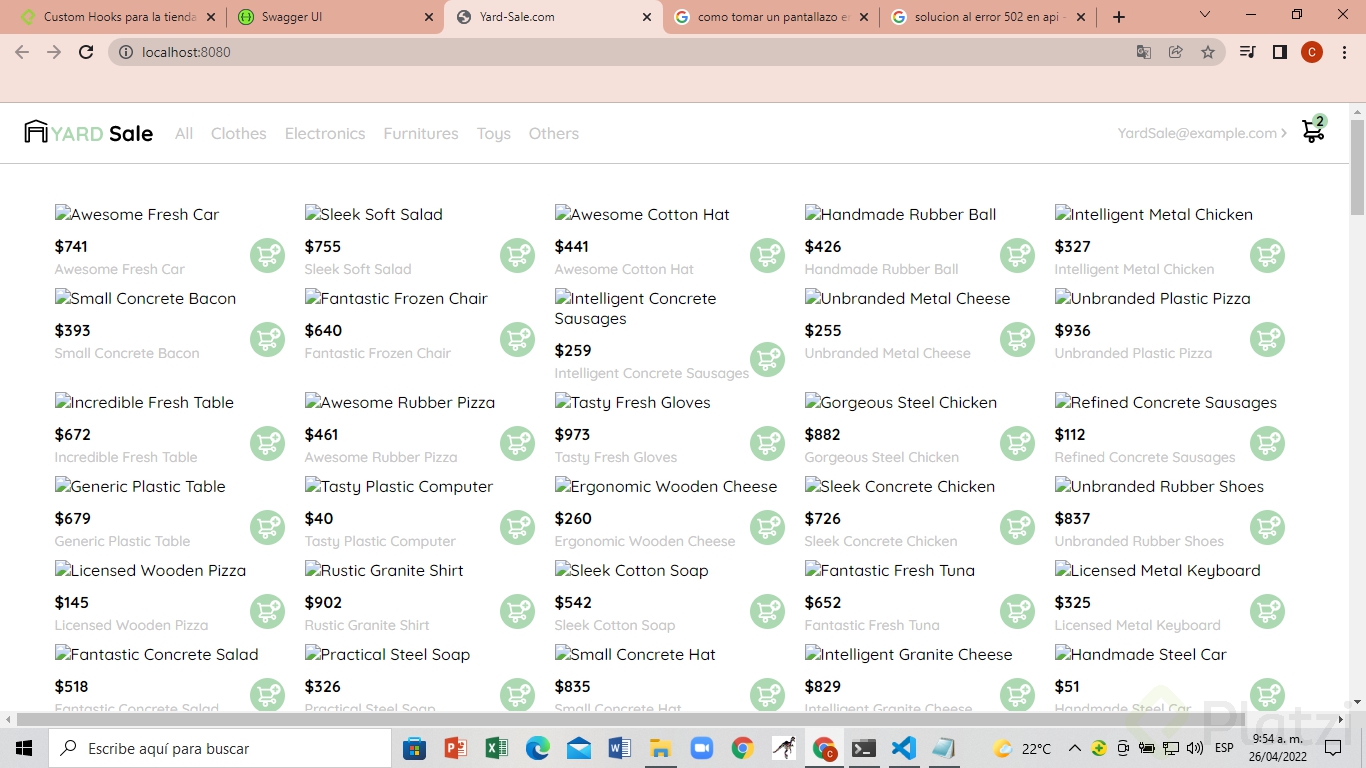Open the Chrome three-dot menu

[1343, 52]
